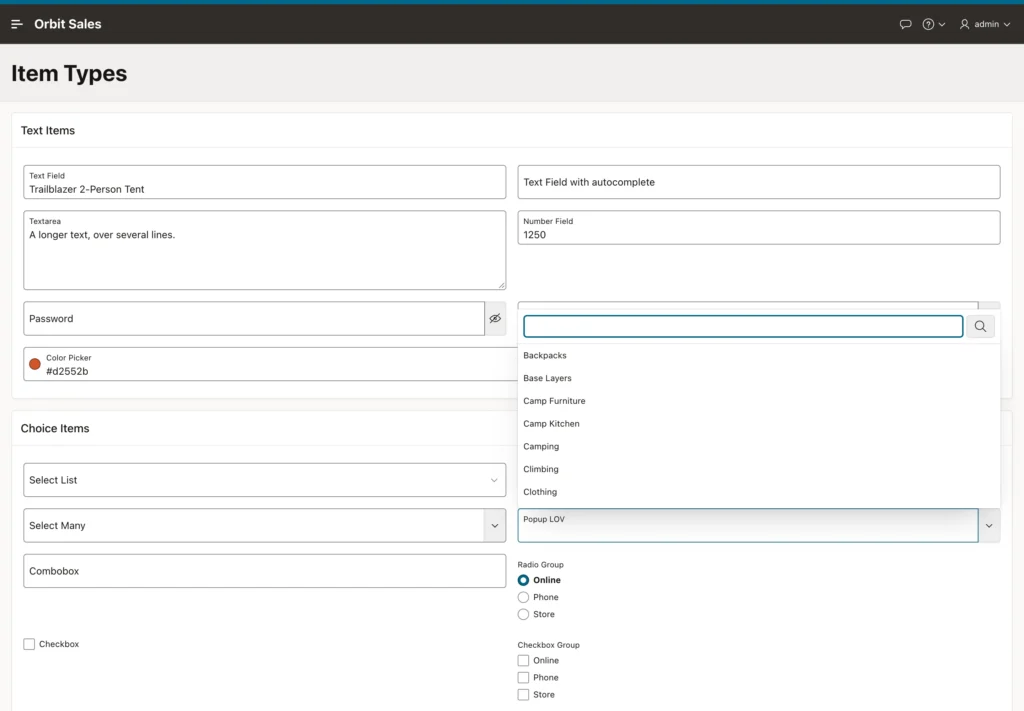The image size is (1024, 711).
Task: Click the Checkbox Group label
Action: (549, 645)
